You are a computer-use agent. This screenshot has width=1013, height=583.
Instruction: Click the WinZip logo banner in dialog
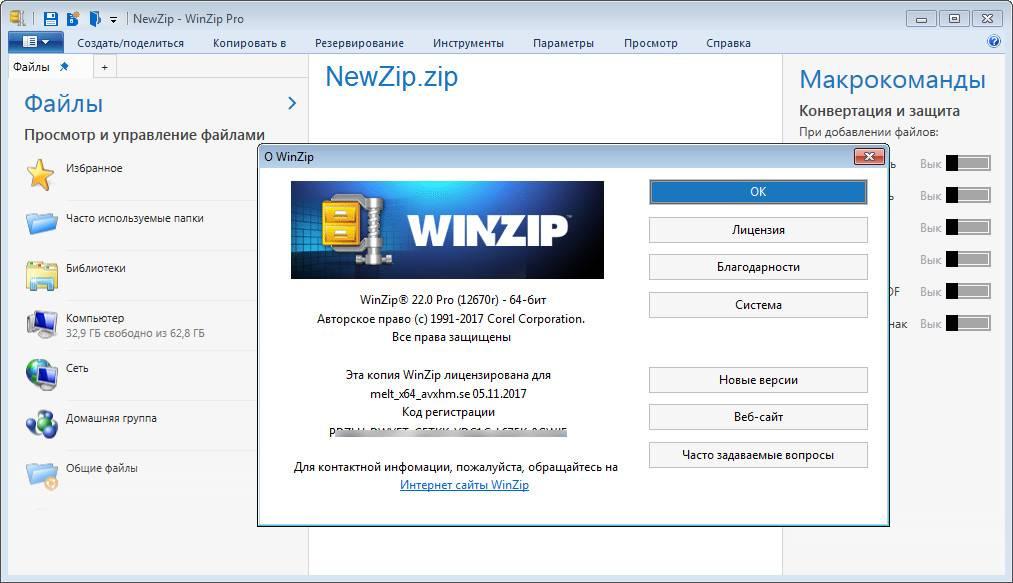447,229
